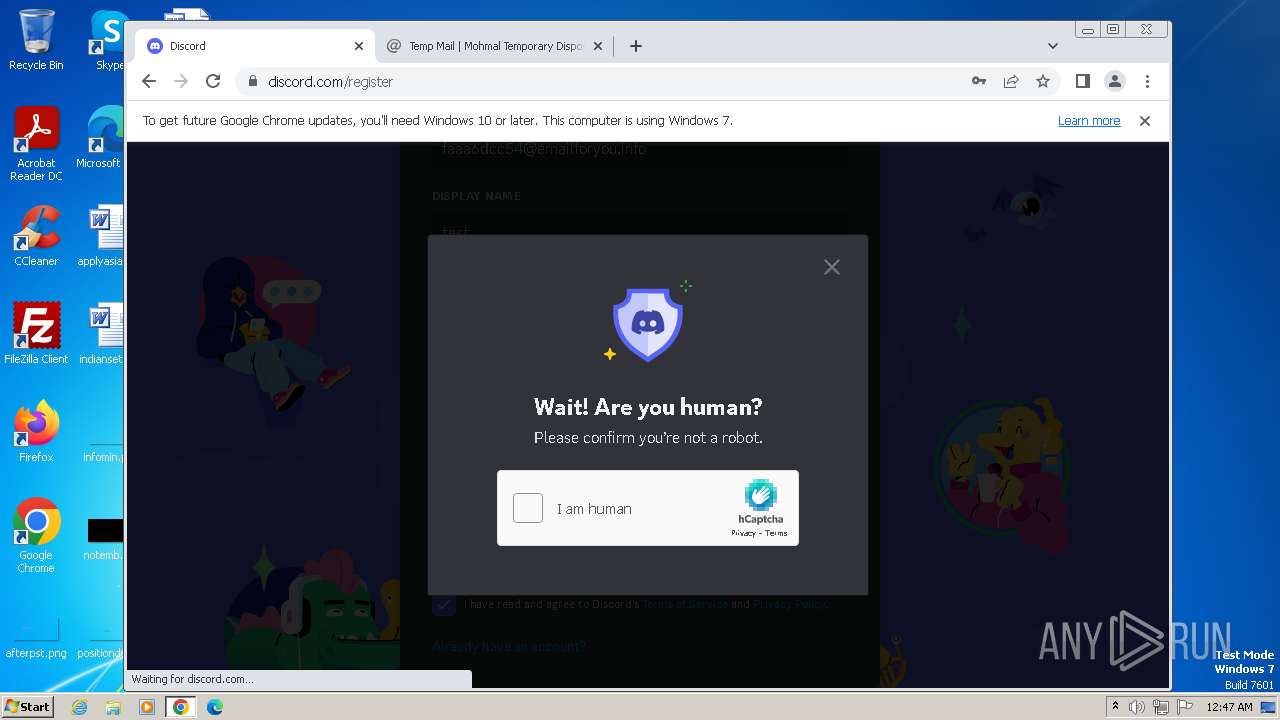
Task: Check the "I am human" hCaptcha box
Action: (528, 508)
